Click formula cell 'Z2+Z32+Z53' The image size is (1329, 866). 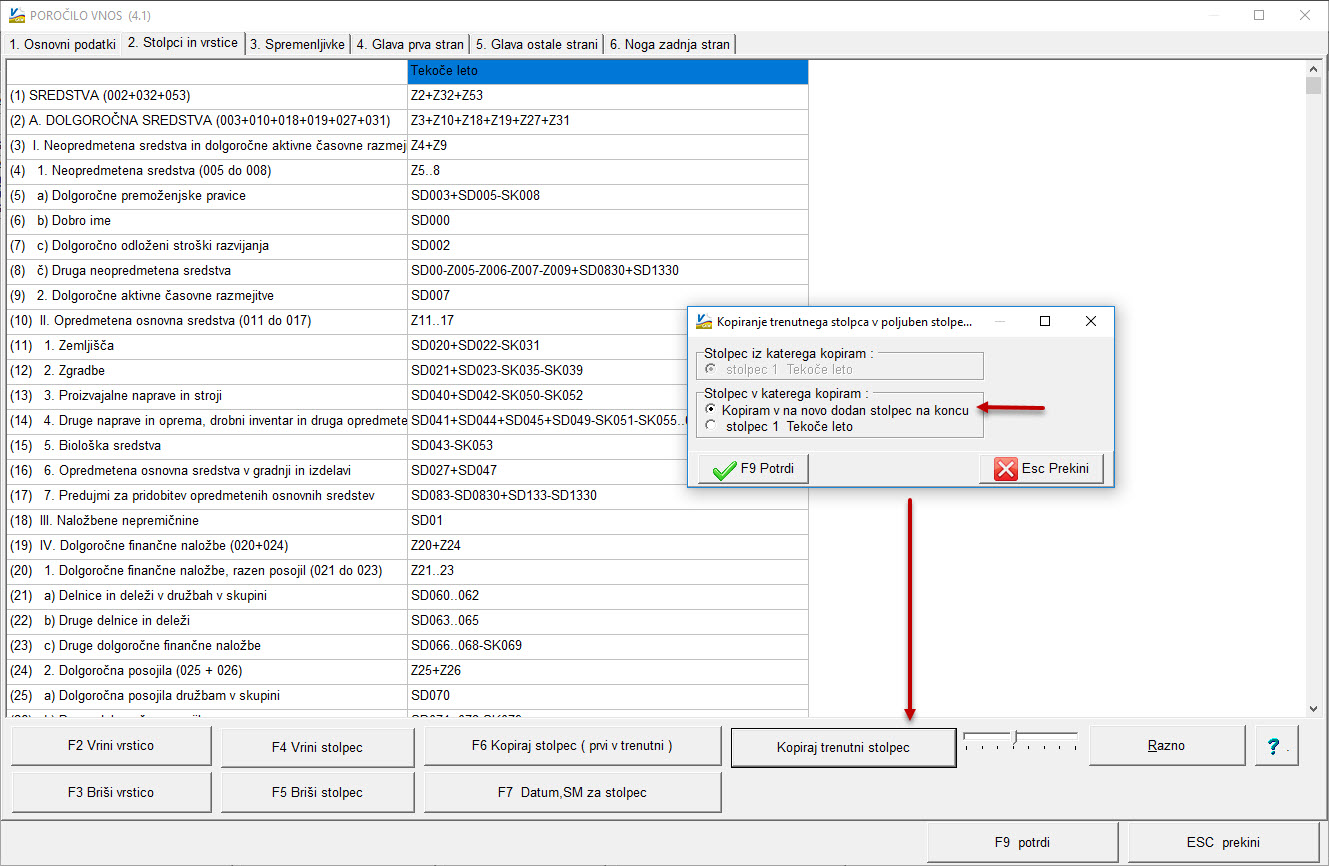[x=608, y=96]
